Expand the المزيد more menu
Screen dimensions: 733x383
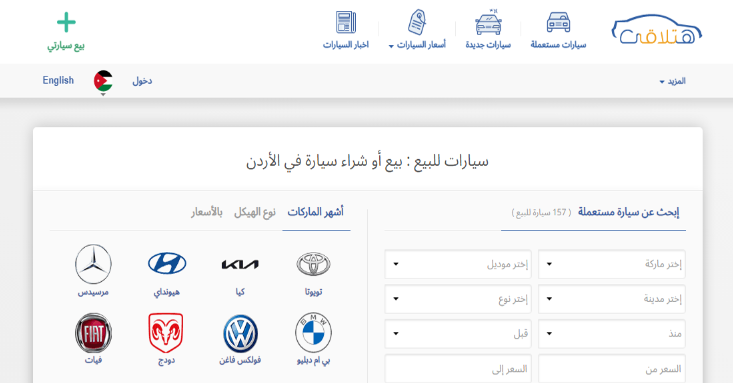pos(673,81)
